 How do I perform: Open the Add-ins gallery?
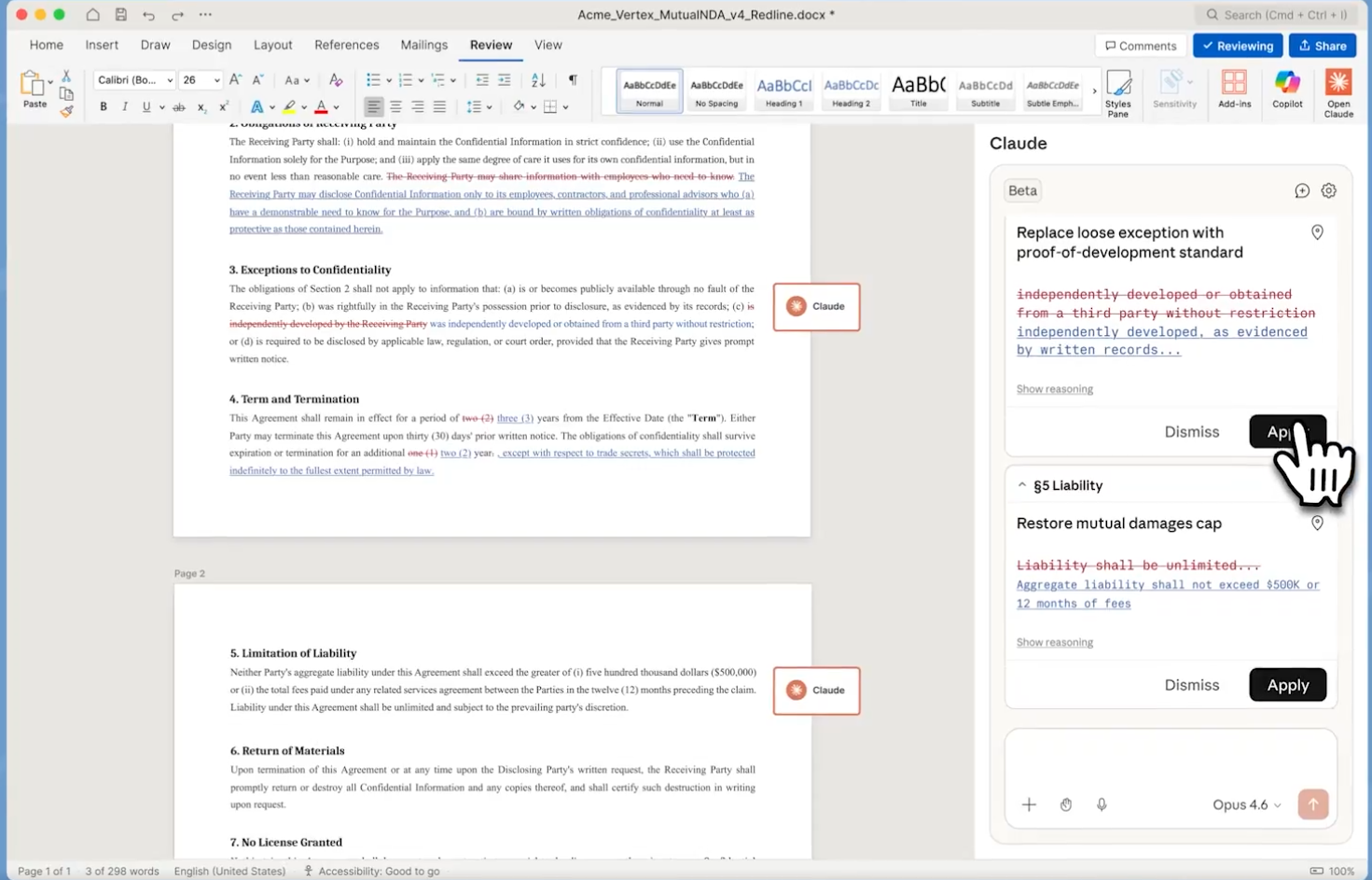1234,90
